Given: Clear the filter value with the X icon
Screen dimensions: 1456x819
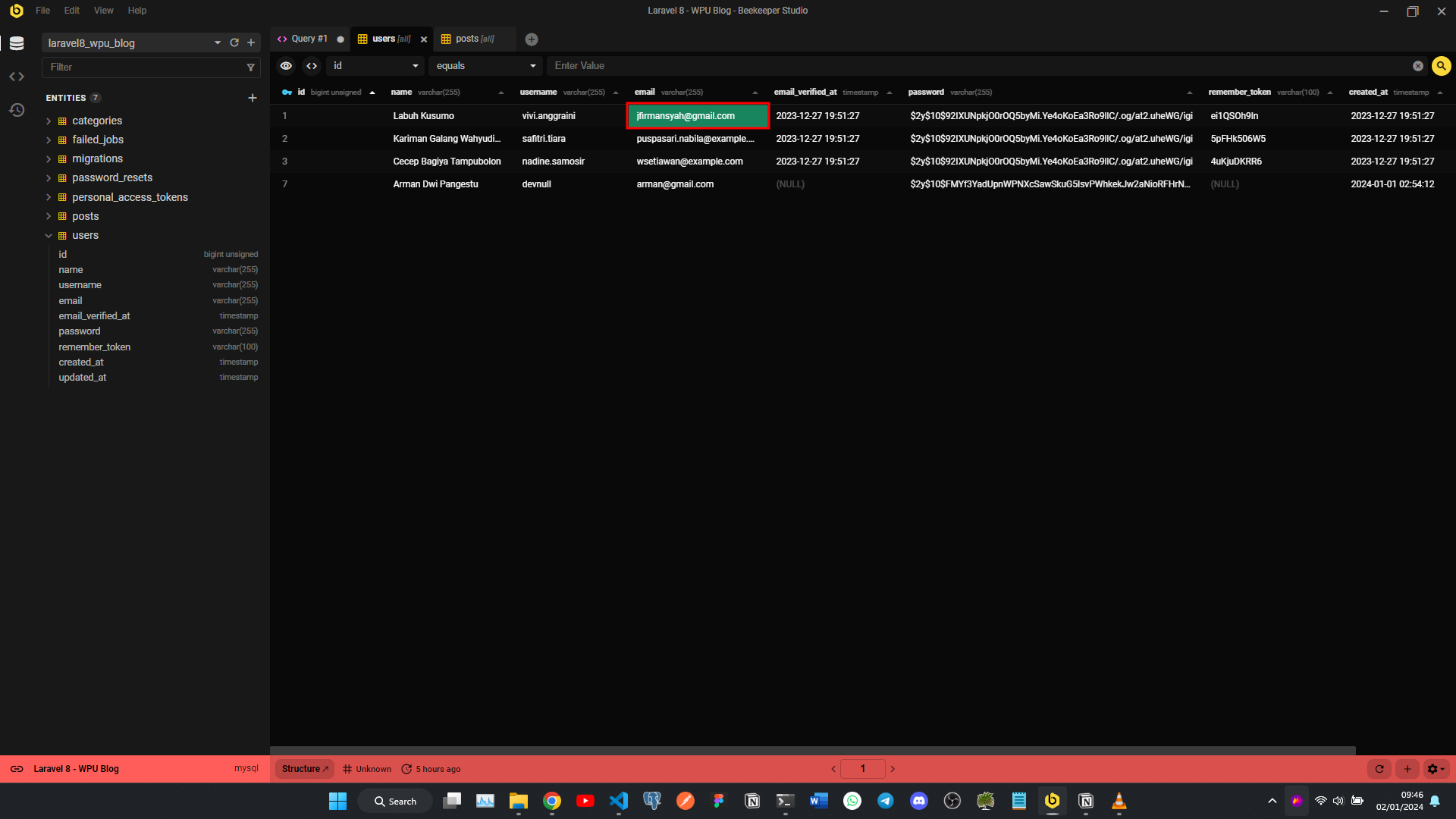Looking at the screenshot, I should pyautogui.click(x=1417, y=66).
